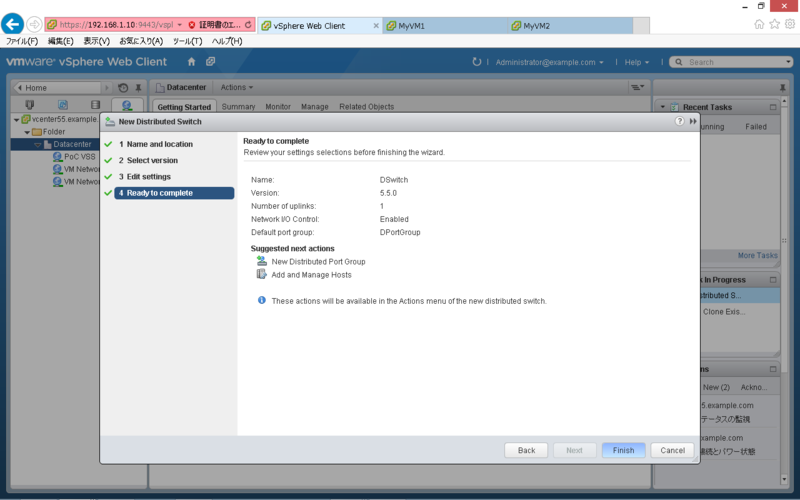Select the PoC VSS network item

coord(74,157)
